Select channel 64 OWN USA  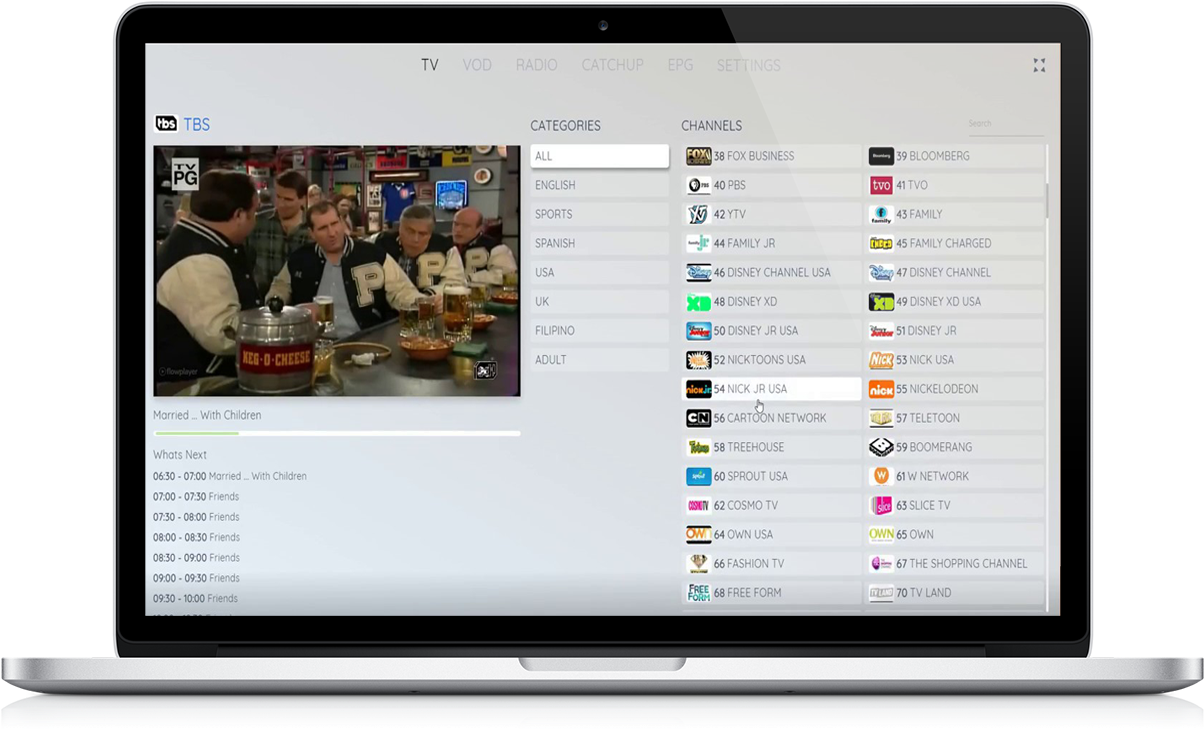pos(772,534)
